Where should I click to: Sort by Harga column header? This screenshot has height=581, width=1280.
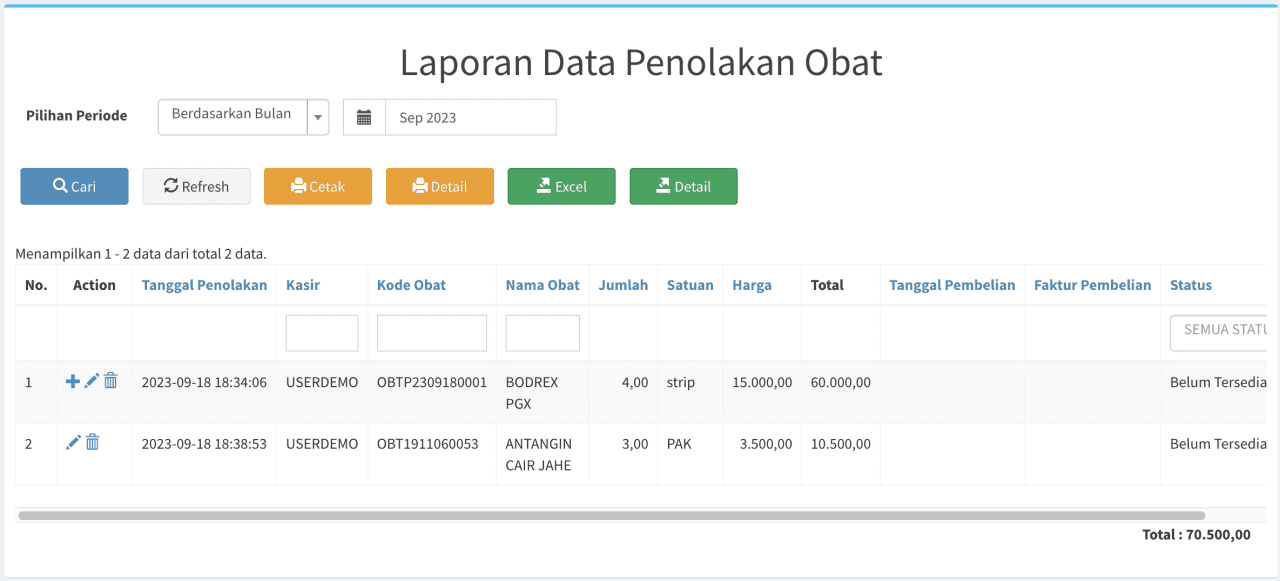(752, 285)
